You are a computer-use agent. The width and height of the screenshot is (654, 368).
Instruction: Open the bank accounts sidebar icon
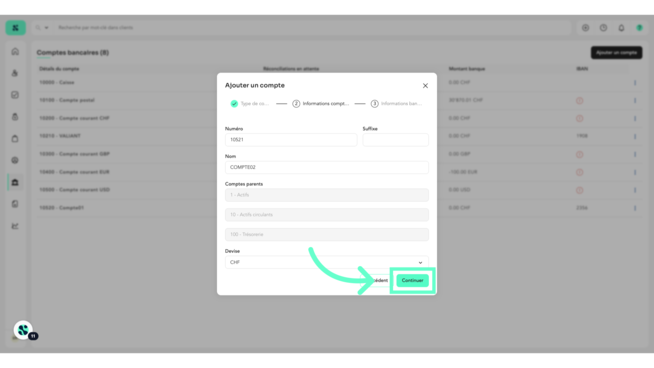pyautogui.click(x=15, y=182)
